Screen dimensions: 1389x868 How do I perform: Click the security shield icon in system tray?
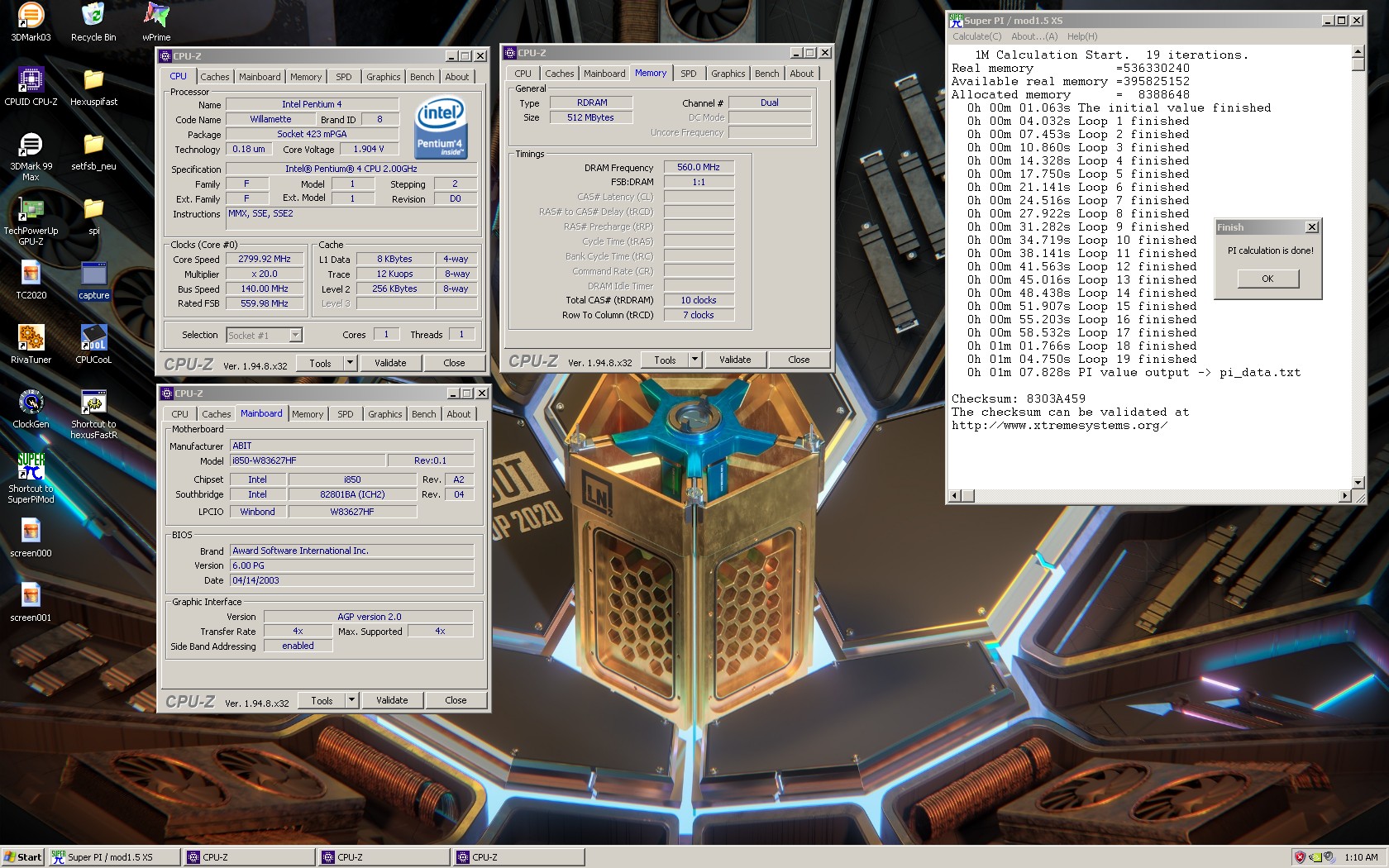(1300, 857)
